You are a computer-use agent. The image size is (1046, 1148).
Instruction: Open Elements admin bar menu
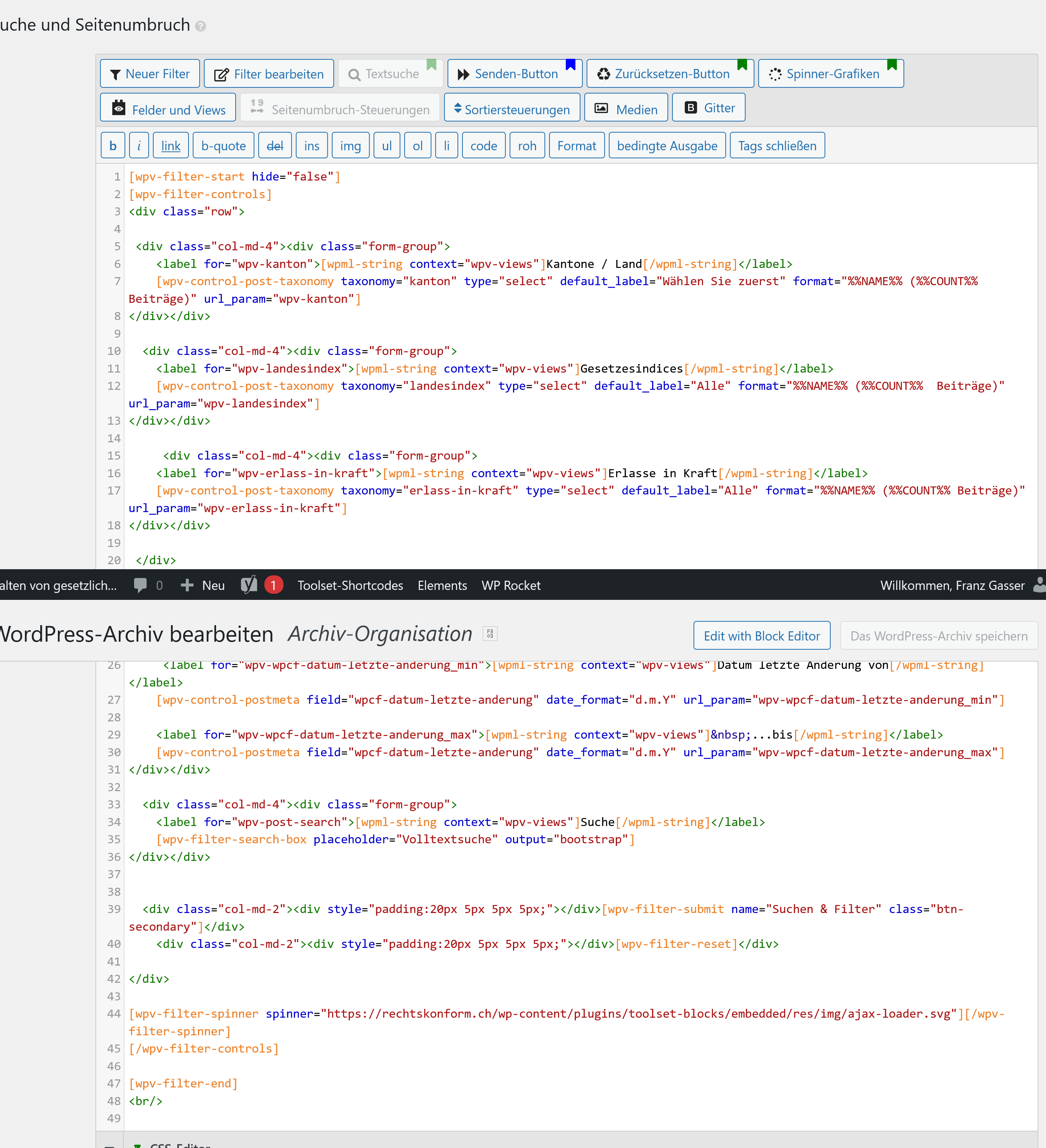(442, 585)
